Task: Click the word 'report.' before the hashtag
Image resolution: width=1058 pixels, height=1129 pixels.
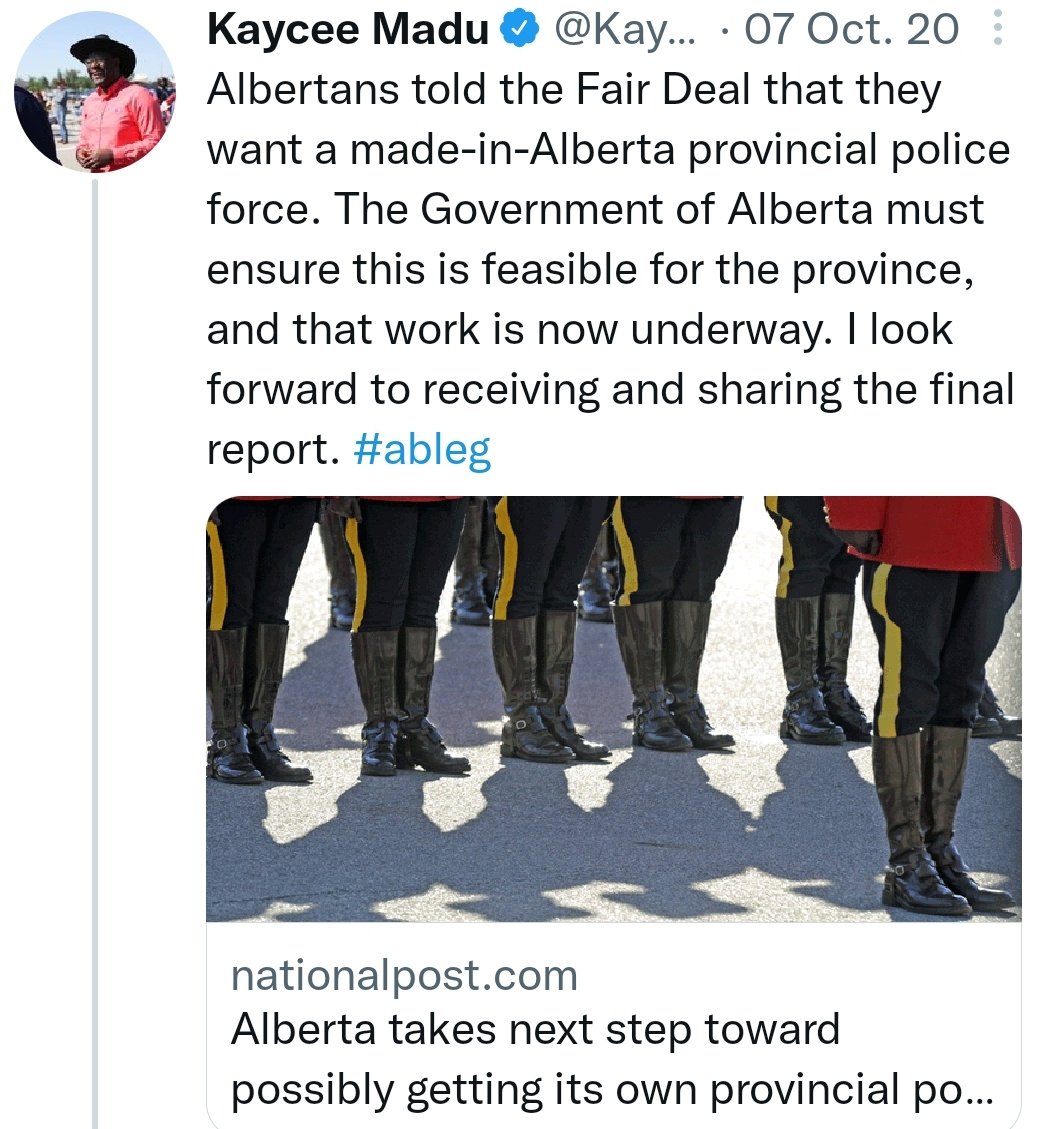Action: click(273, 451)
